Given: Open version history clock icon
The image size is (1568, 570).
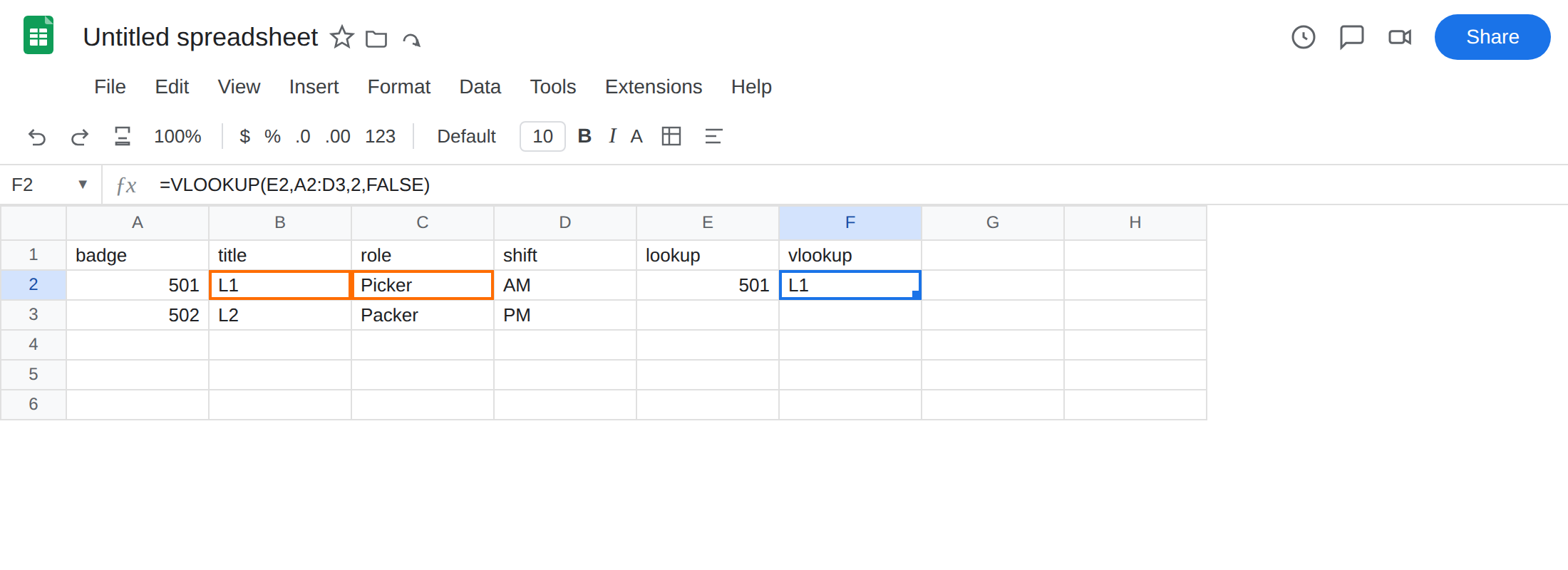Looking at the screenshot, I should coord(1304,37).
